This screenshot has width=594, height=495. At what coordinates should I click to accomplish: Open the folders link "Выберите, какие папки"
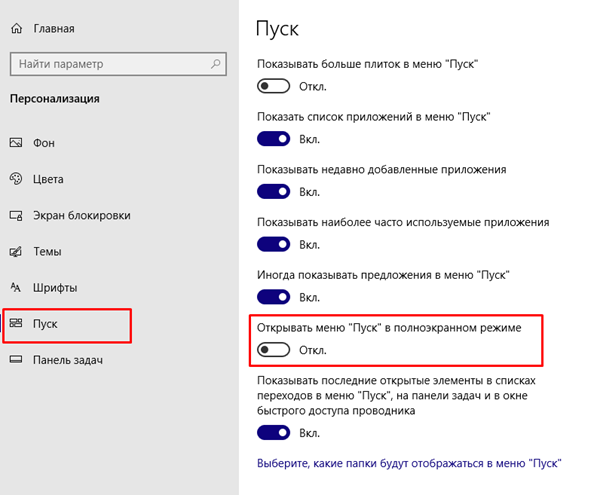coord(409,463)
